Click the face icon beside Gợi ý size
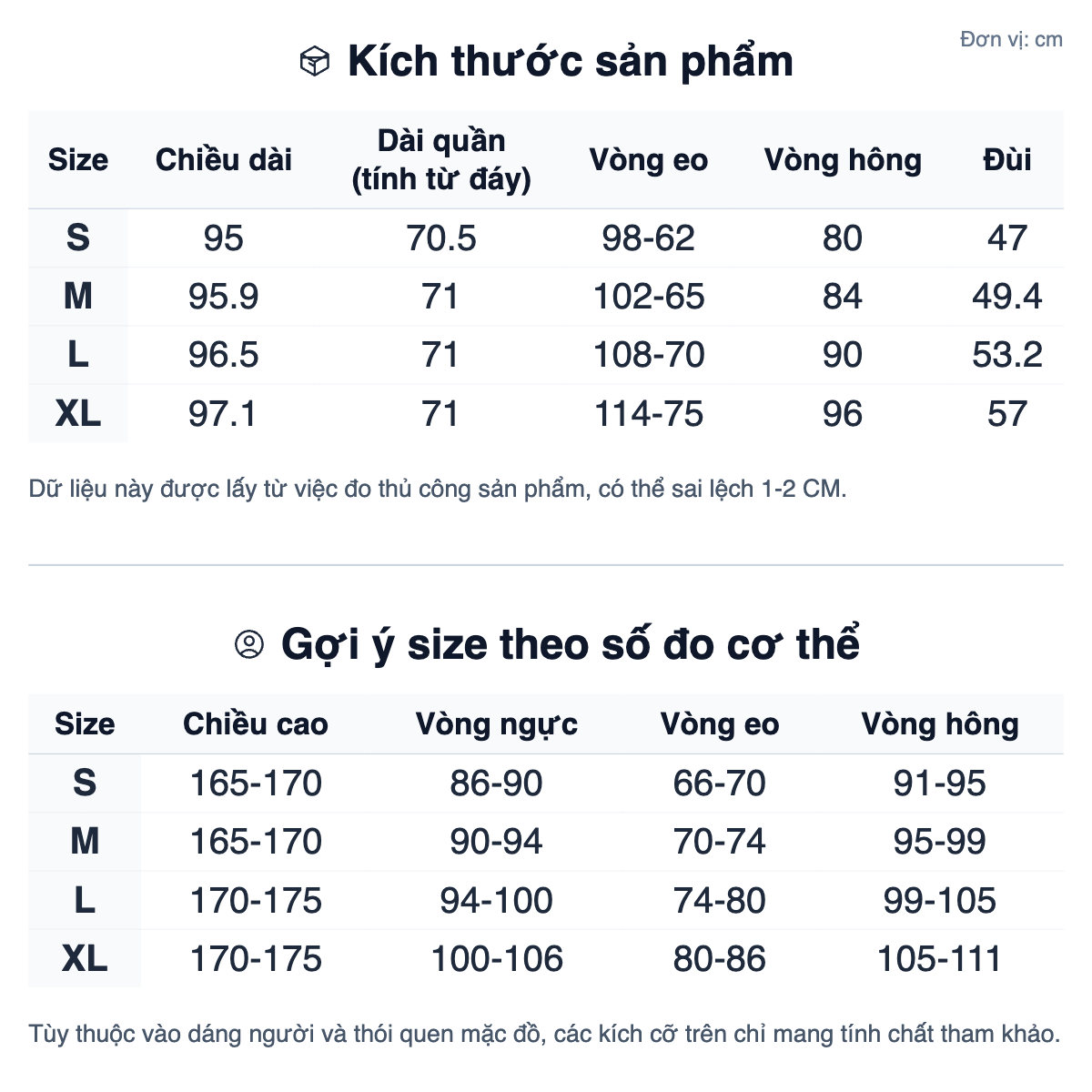Screen dimensions: 1092x1092 (x=248, y=644)
